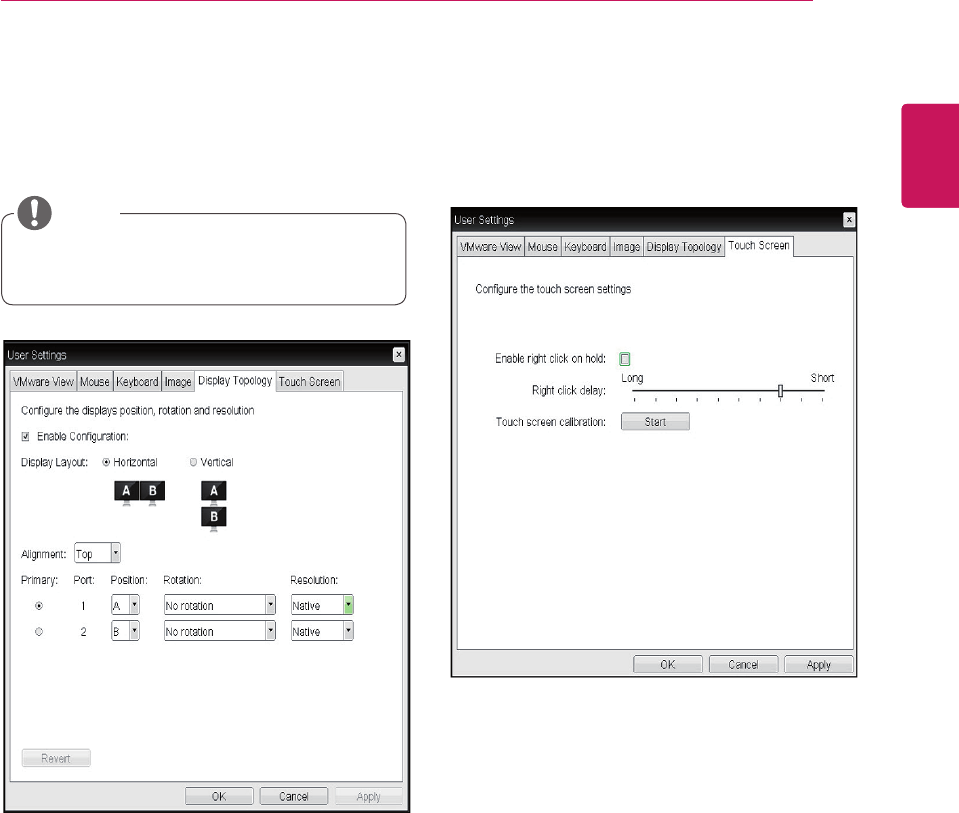Close the Display Topology User Settings window
This screenshot has height=813, width=959.
click(399, 354)
